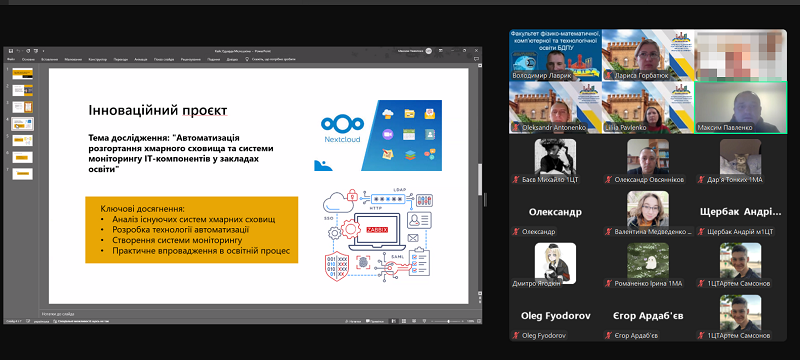Click muted mic icon beside Олександр Овсянніков
The height and width of the screenshot is (360, 800).
pyautogui.click(x=608, y=179)
